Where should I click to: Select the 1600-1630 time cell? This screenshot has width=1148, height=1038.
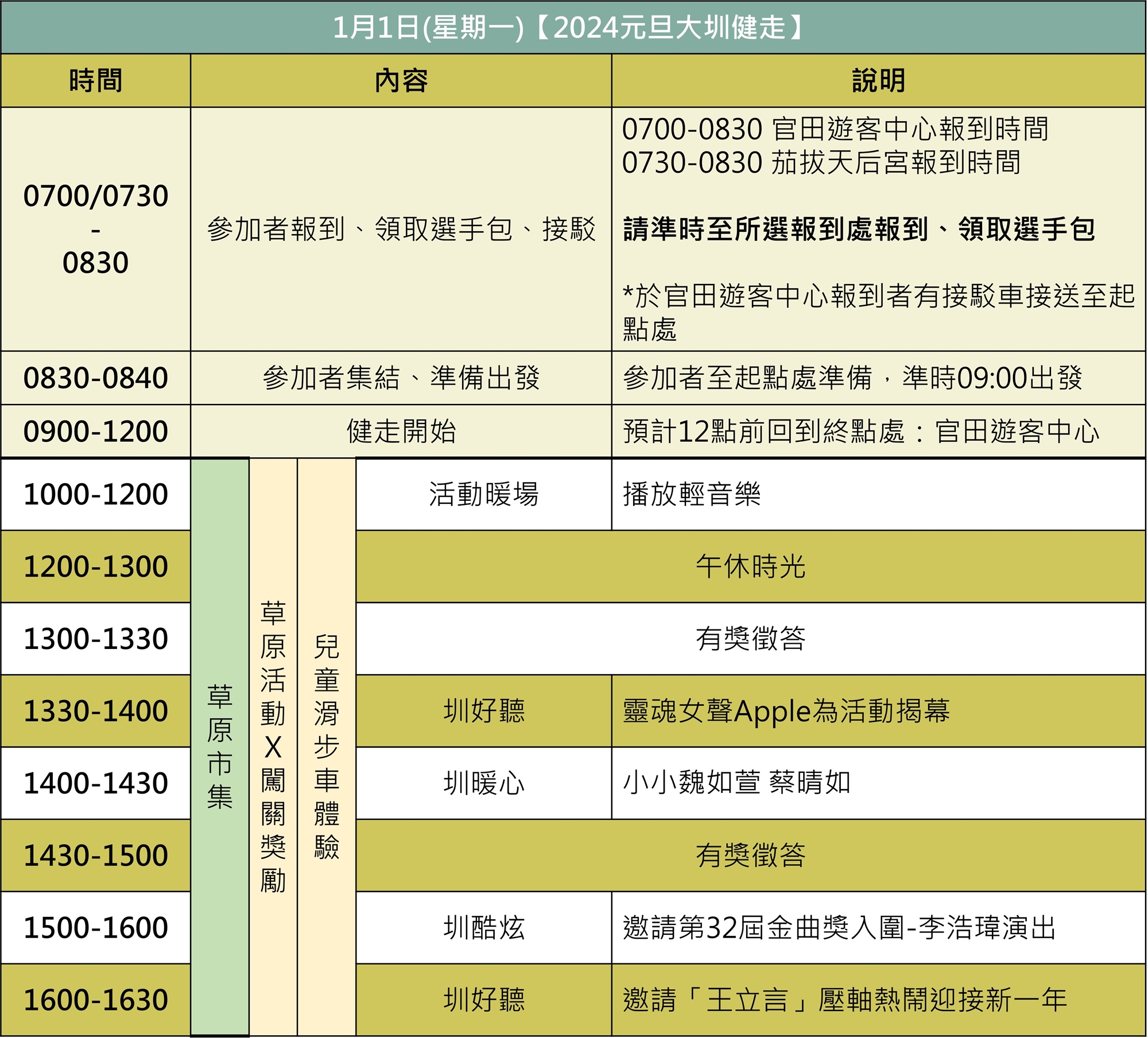[95, 1000]
